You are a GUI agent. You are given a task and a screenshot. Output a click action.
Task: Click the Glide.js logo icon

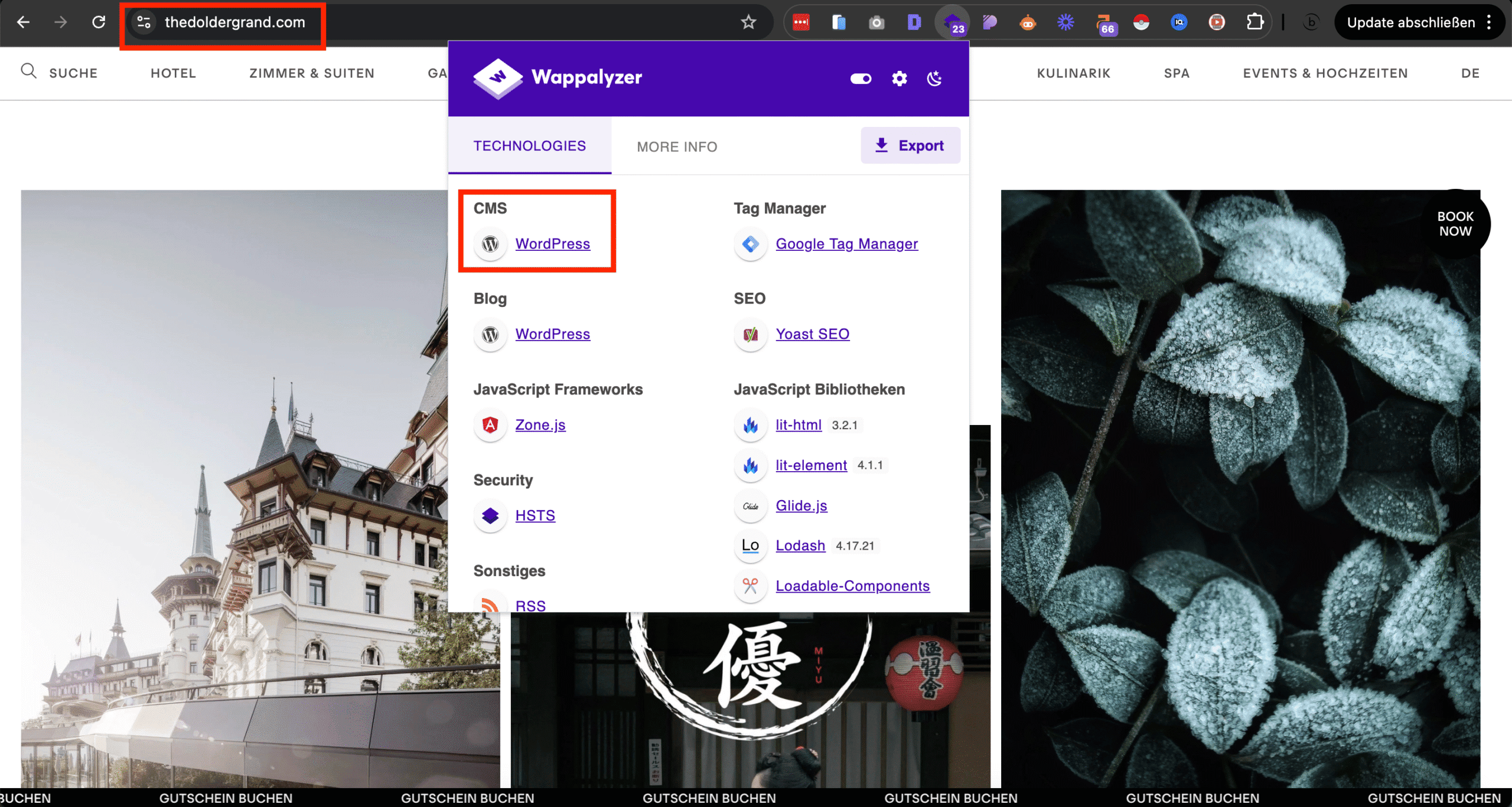click(751, 506)
